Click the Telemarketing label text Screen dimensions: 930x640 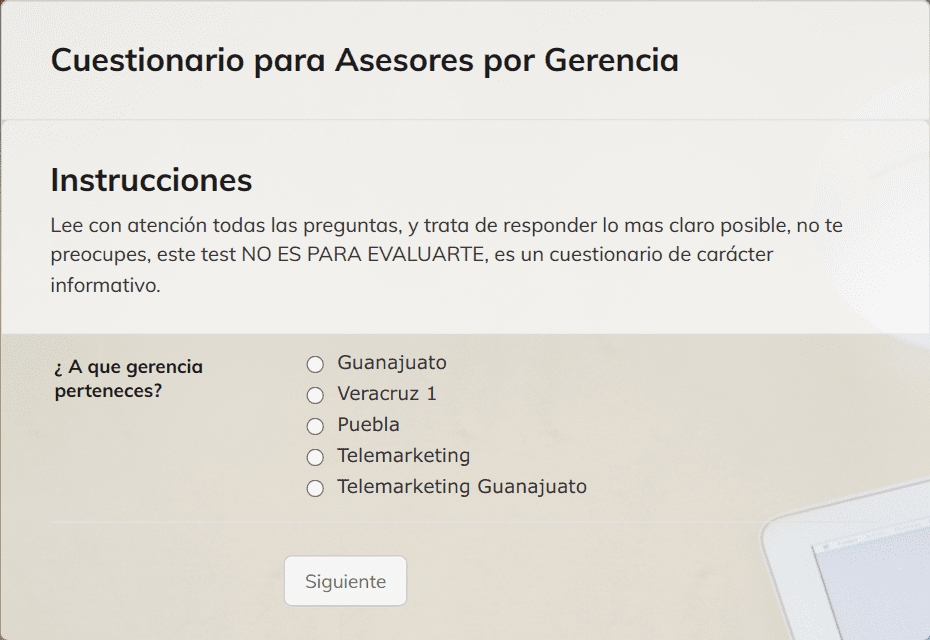[404, 455]
